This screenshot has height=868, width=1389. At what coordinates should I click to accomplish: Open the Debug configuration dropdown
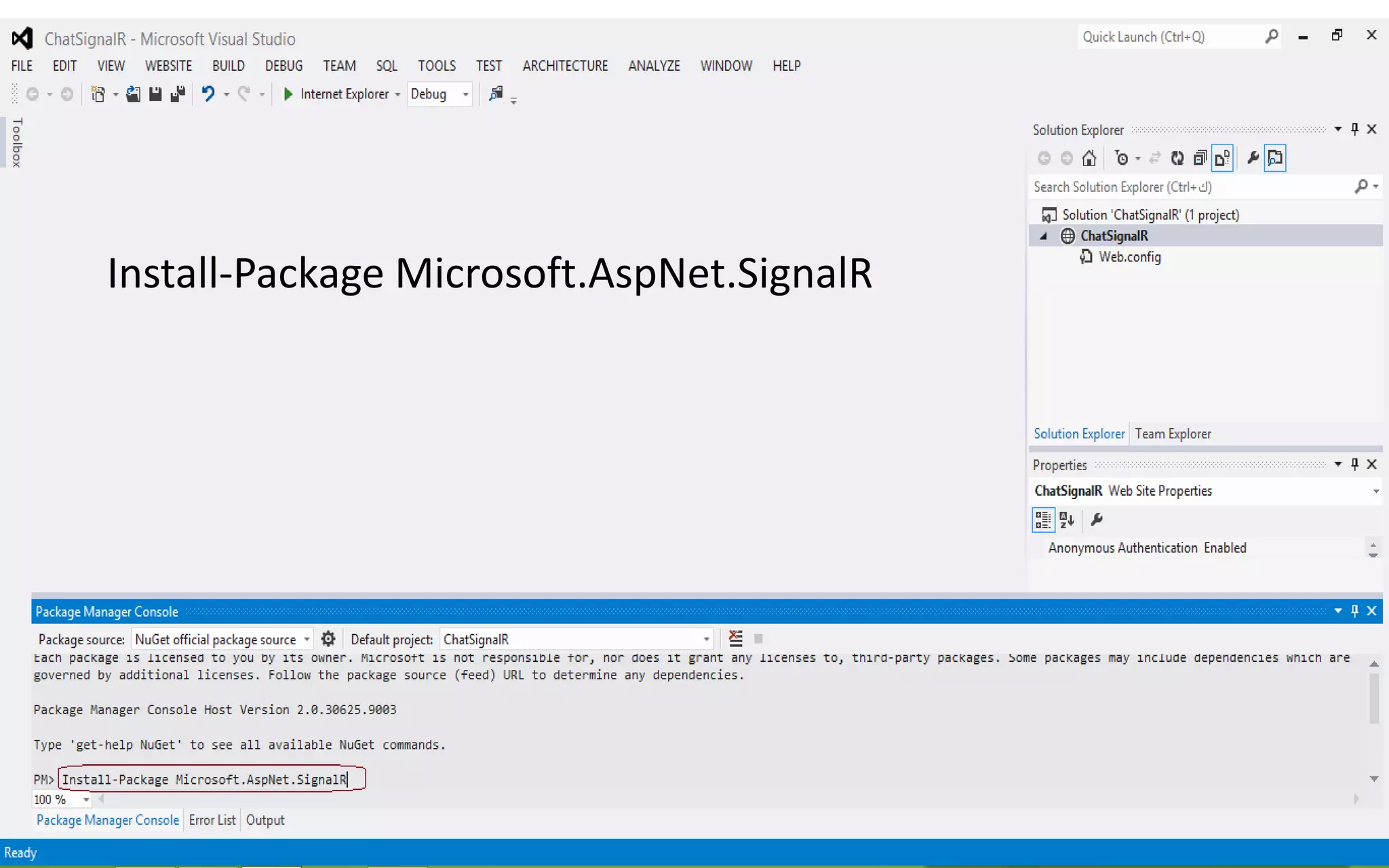pyautogui.click(x=465, y=94)
